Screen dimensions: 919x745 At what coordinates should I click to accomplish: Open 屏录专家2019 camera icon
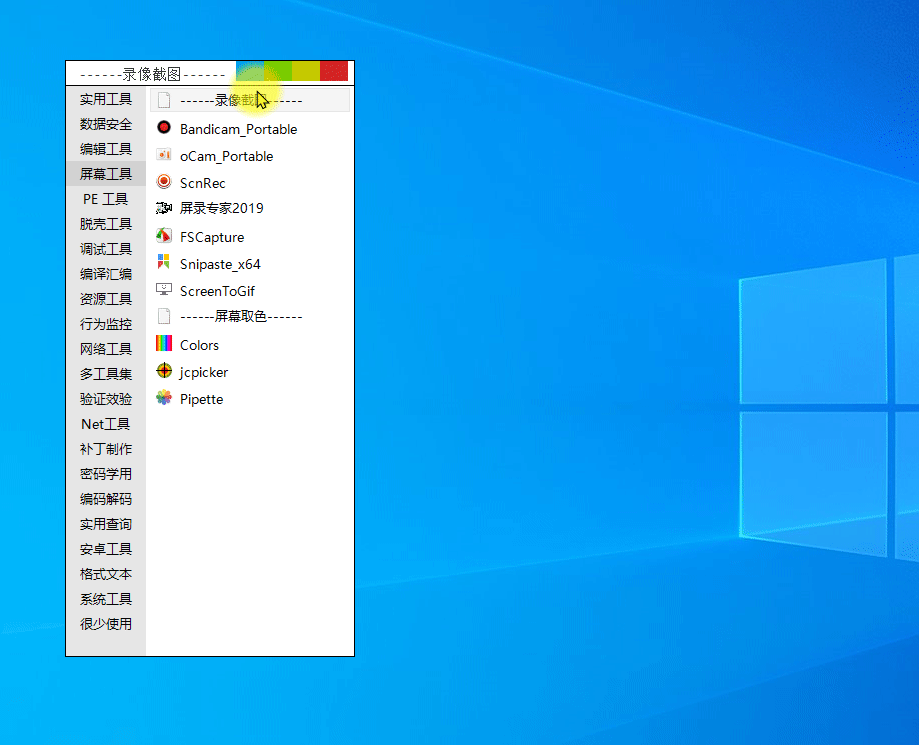point(164,208)
